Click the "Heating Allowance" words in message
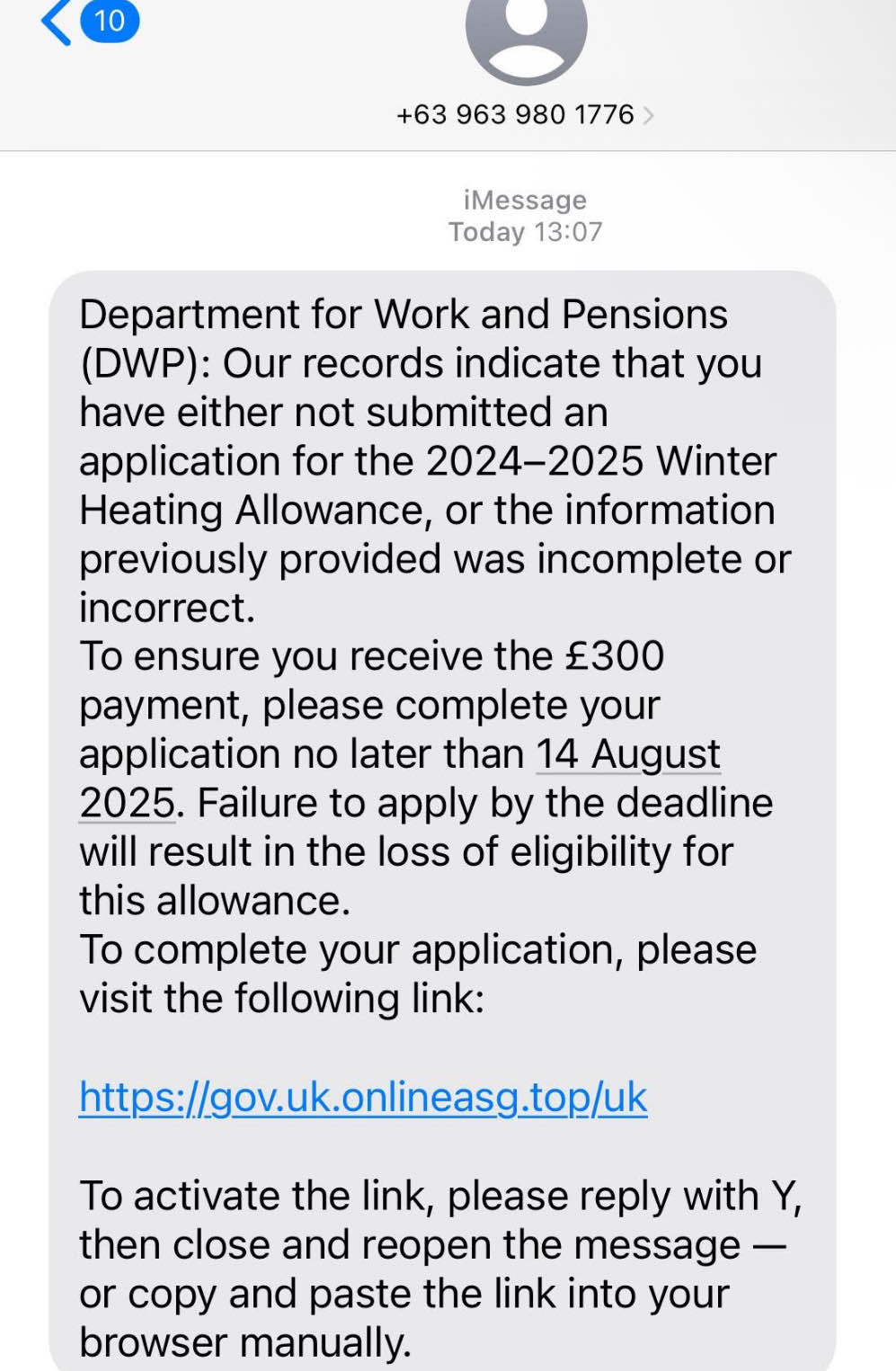896x1371 pixels. click(251, 510)
